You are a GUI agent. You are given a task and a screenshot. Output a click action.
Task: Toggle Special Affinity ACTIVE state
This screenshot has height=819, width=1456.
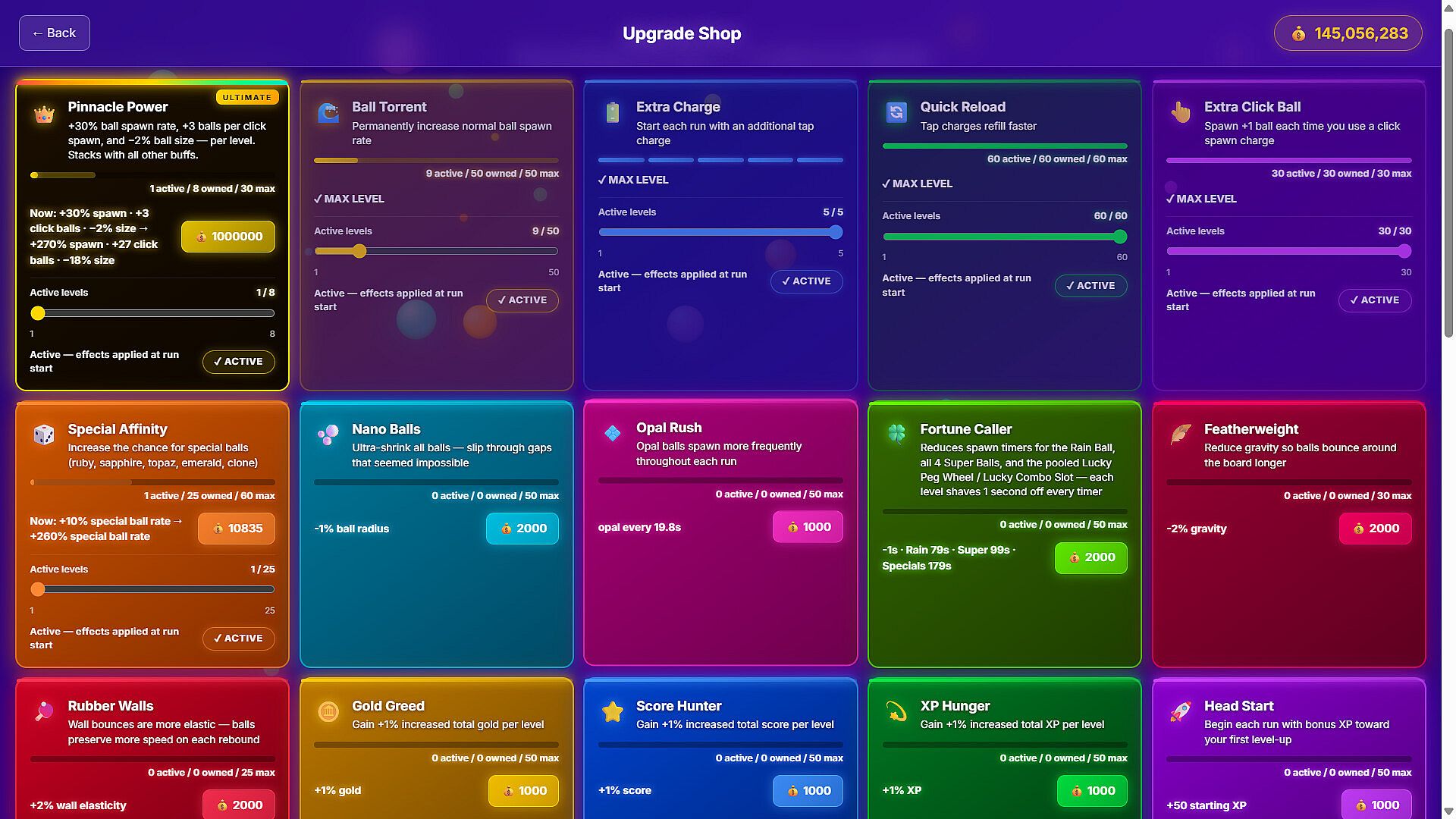[x=238, y=639]
